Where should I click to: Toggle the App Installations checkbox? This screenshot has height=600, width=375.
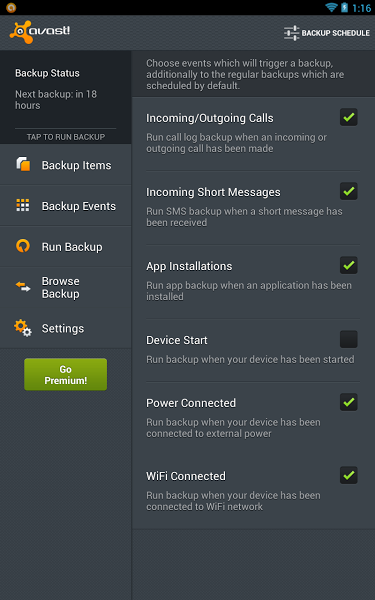tap(349, 265)
